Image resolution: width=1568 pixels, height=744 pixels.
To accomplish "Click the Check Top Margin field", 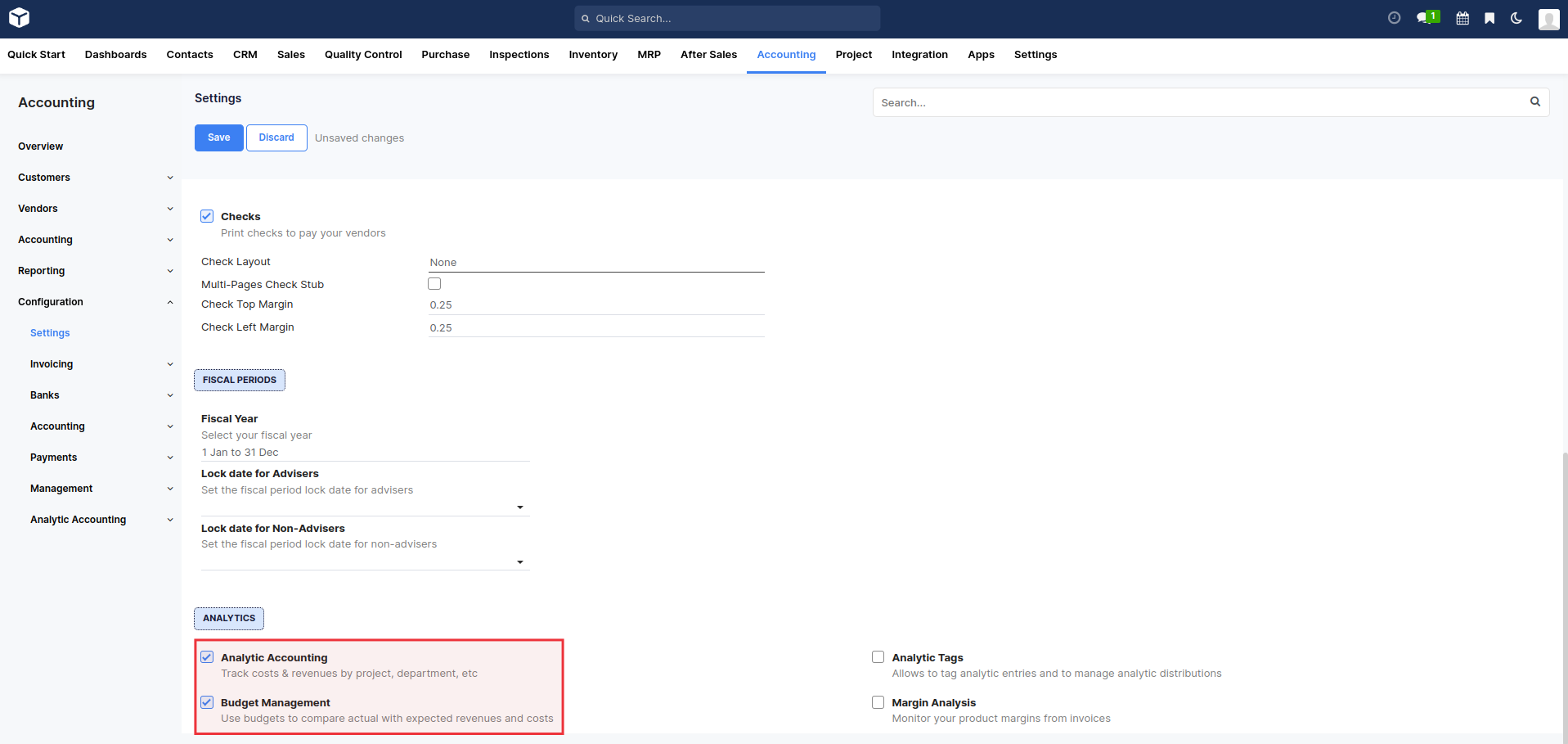I will click(595, 305).
